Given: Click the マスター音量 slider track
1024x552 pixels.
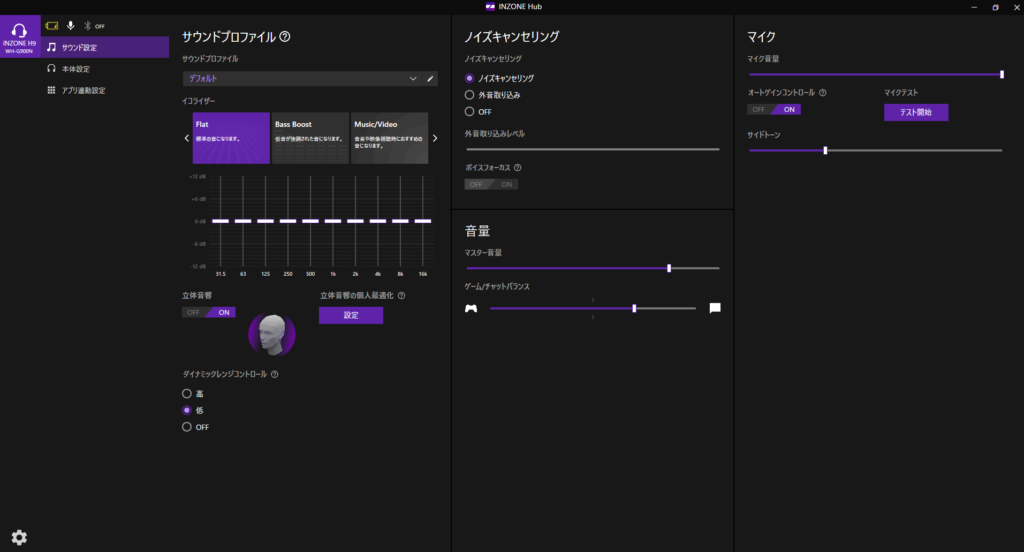Looking at the screenshot, I should (592, 268).
